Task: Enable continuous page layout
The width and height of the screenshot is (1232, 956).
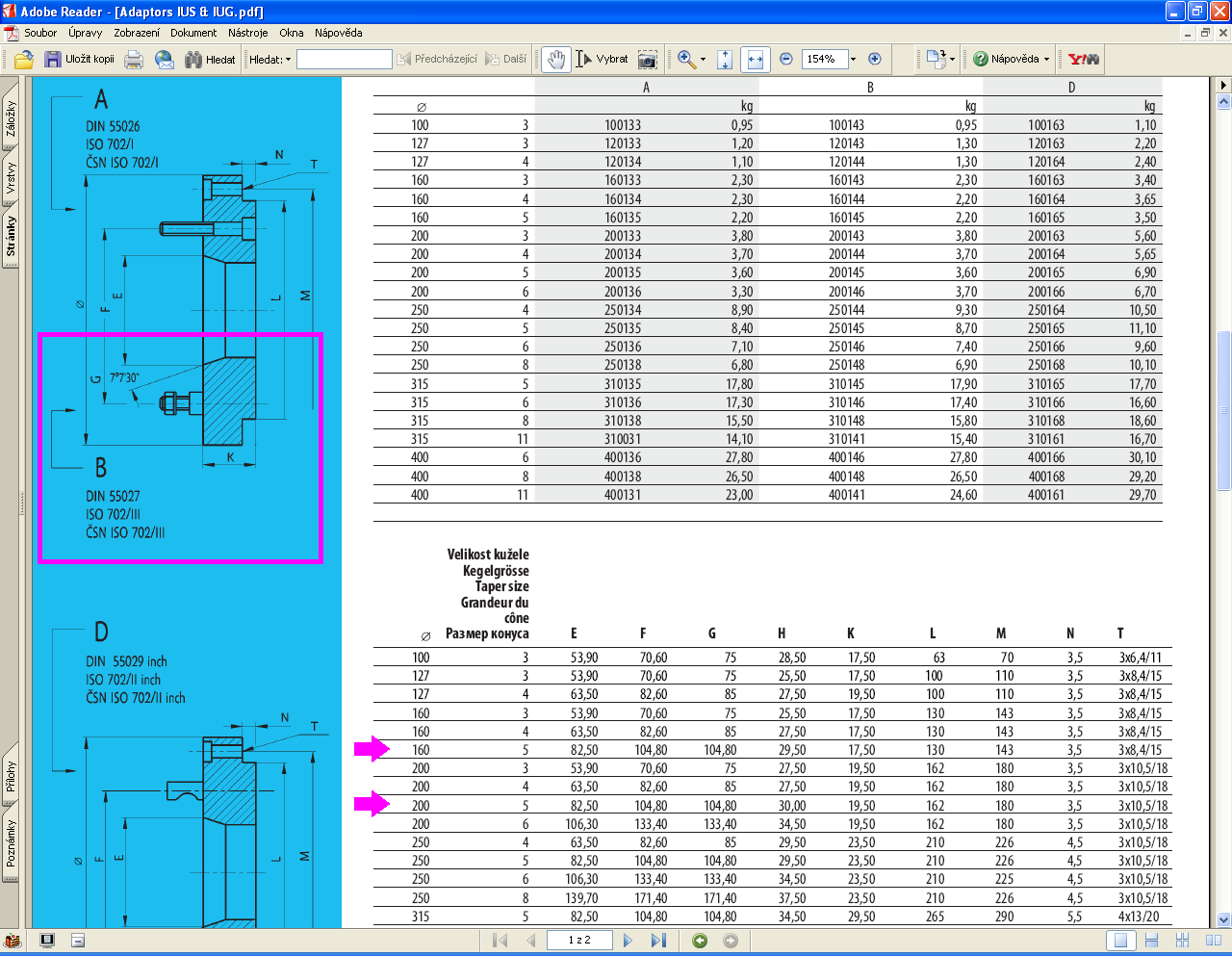Action: 1151,941
